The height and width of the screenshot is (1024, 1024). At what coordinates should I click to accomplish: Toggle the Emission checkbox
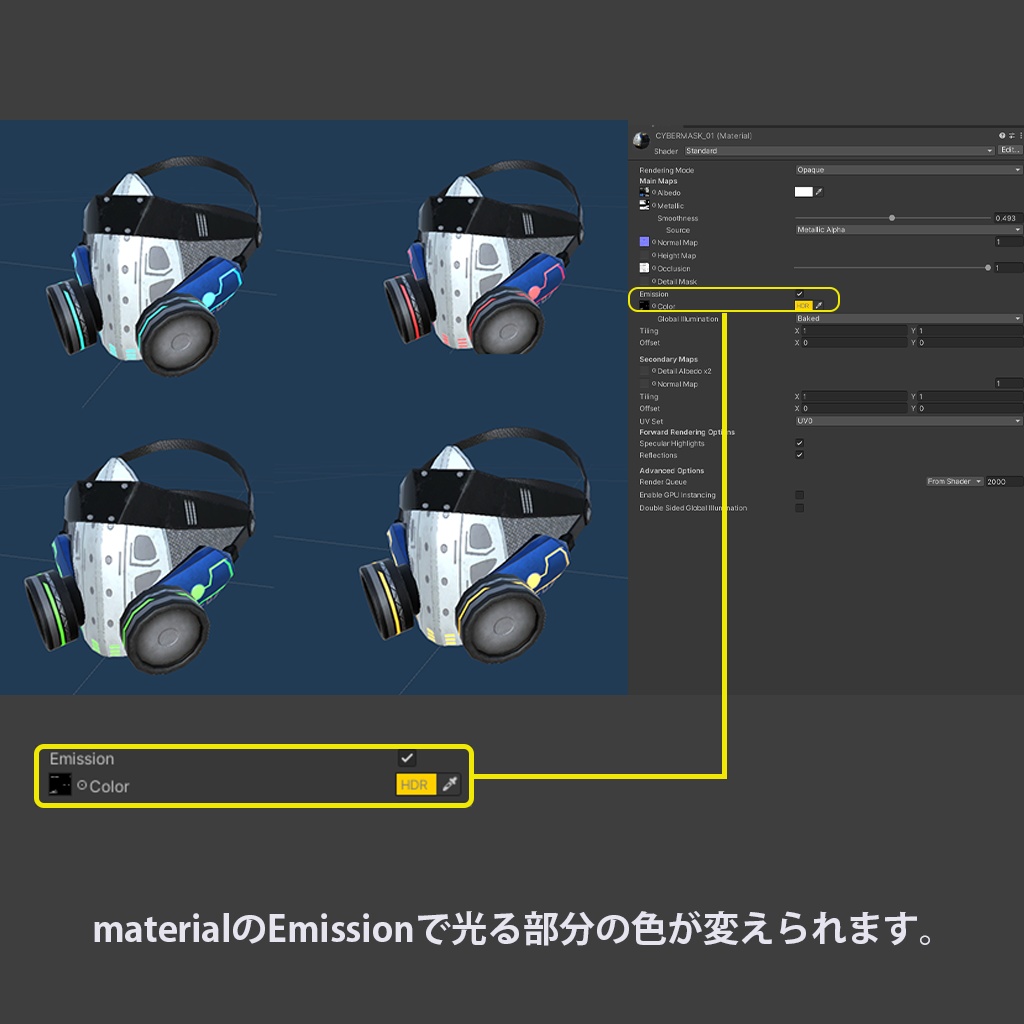click(x=798, y=293)
